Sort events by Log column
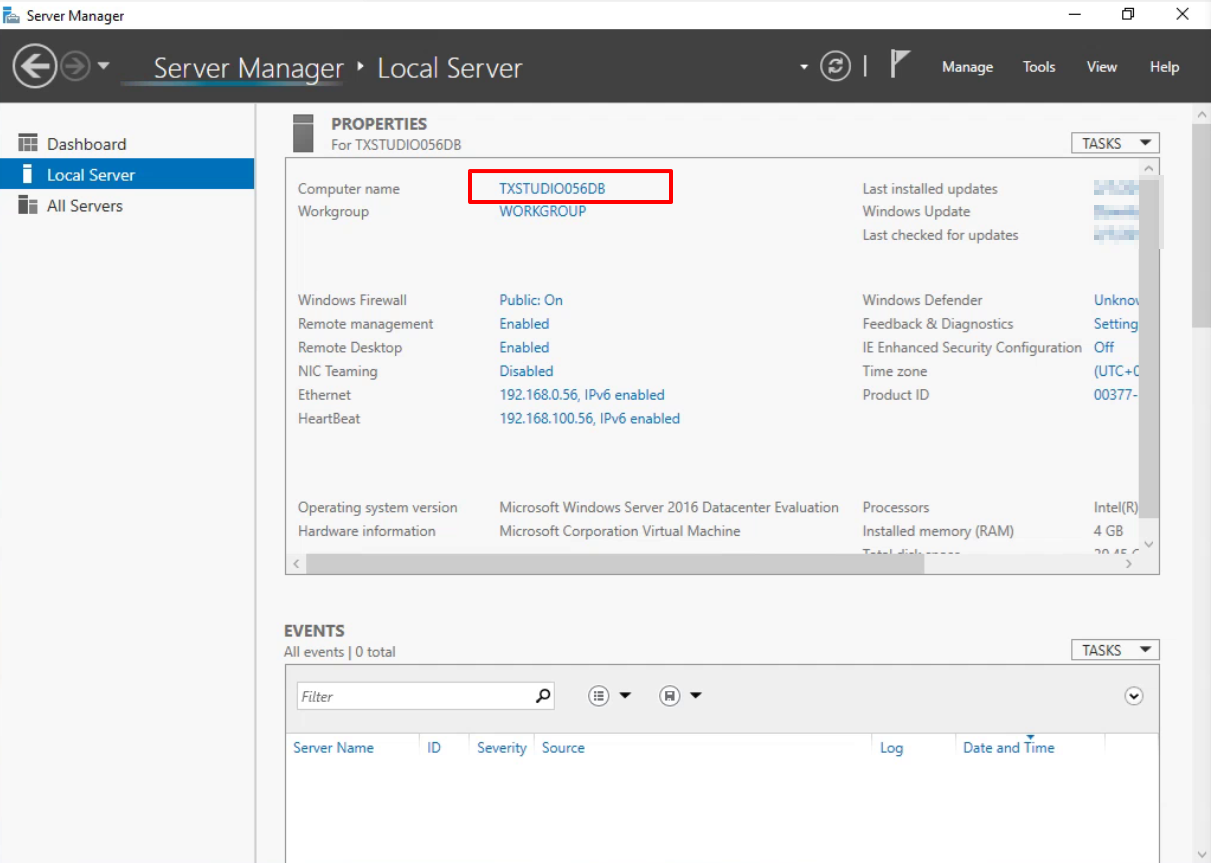Viewport: 1211px width, 863px height. (x=891, y=748)
